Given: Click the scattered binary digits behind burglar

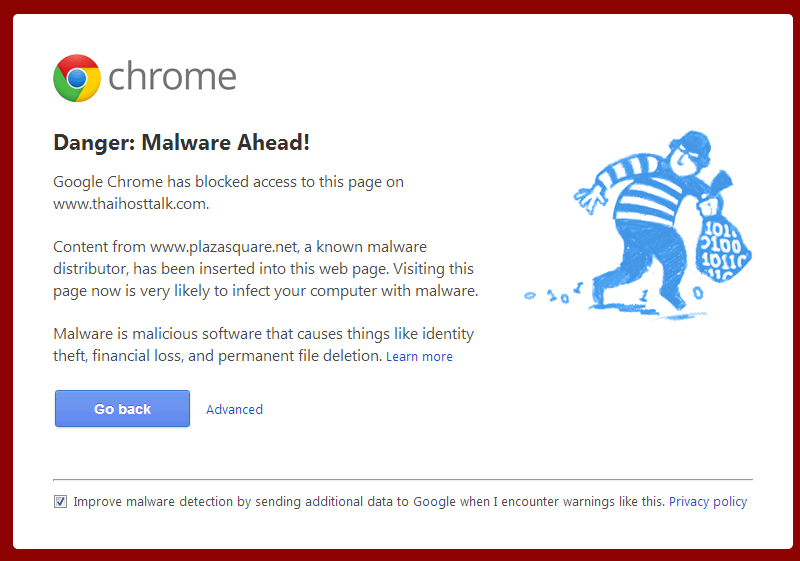Looking at the screenshot, I should click(560, 297).
